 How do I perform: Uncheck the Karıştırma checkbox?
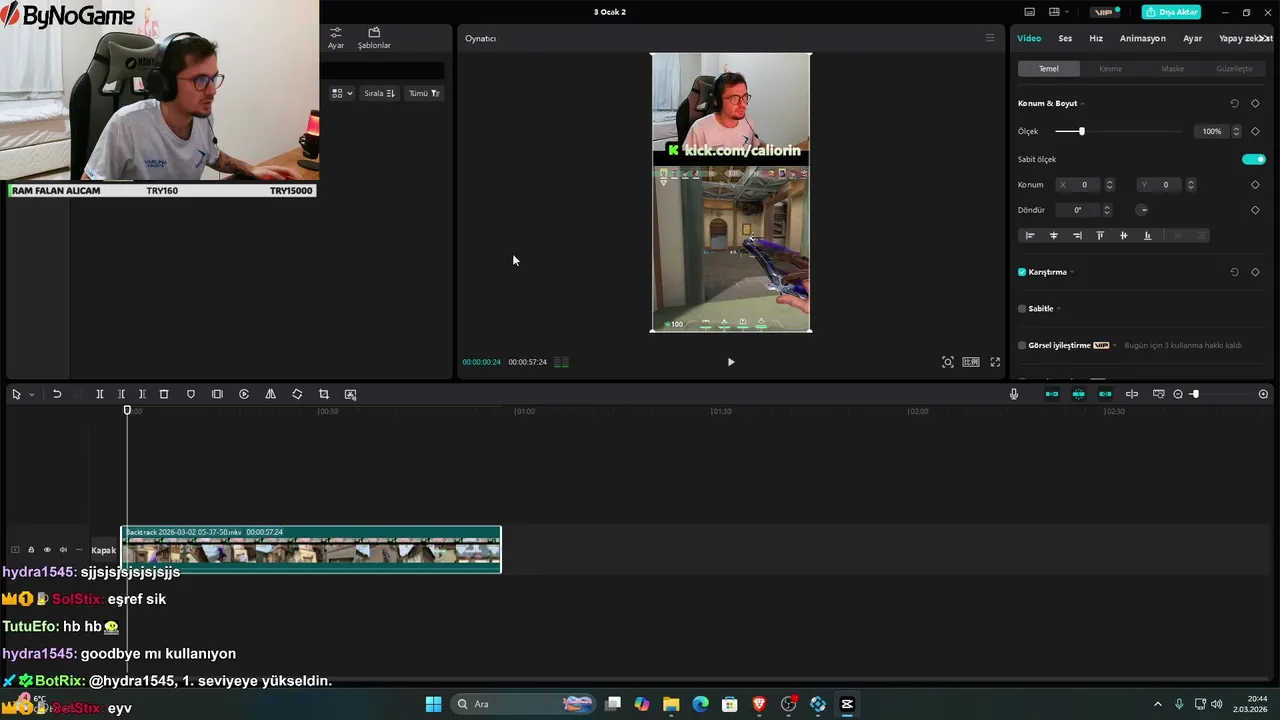pyautogui.click(x=1022, y=272)
